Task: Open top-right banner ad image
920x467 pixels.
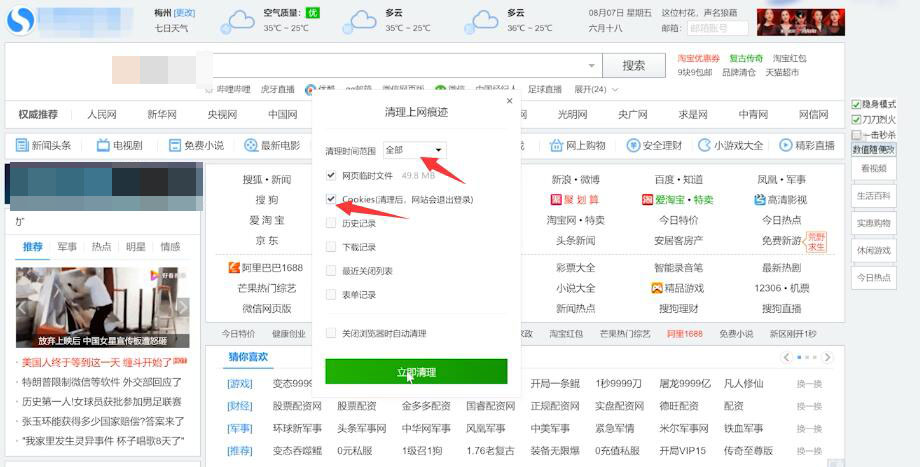Action: [800, 22]
